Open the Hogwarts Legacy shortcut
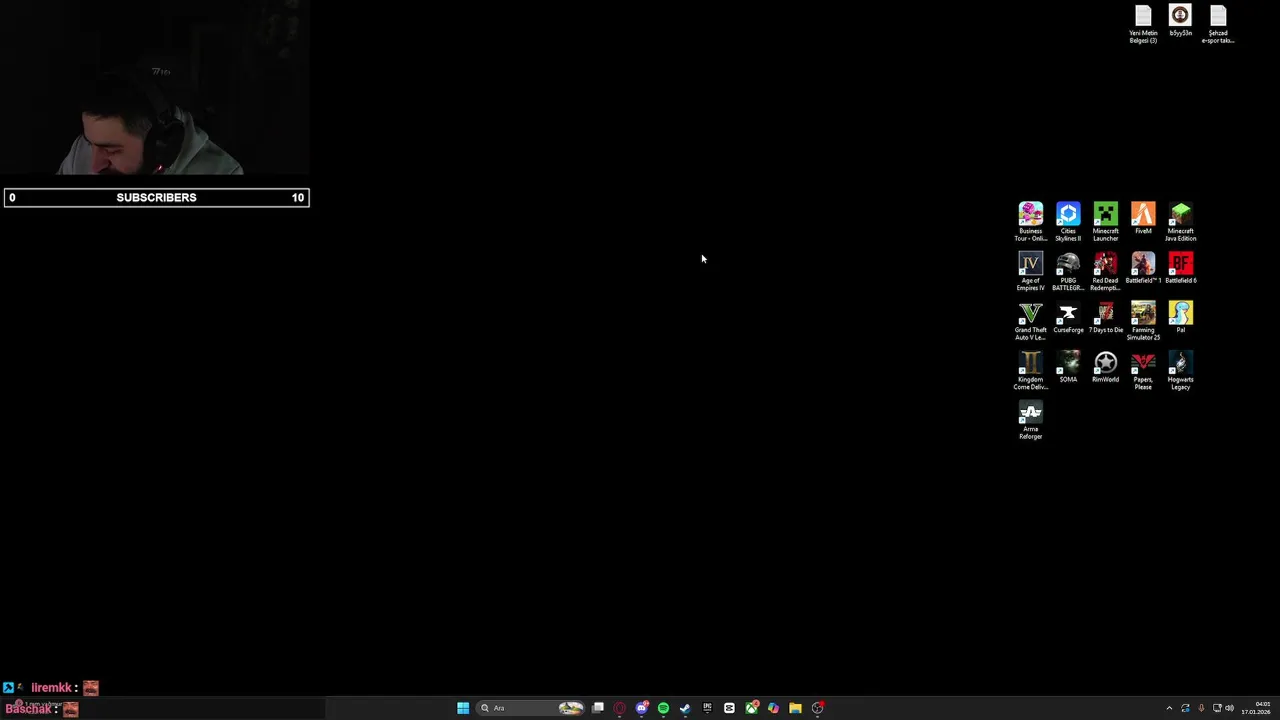Screen dimensions: 1280x720 pyautogui.click(x=1180, y=371)
